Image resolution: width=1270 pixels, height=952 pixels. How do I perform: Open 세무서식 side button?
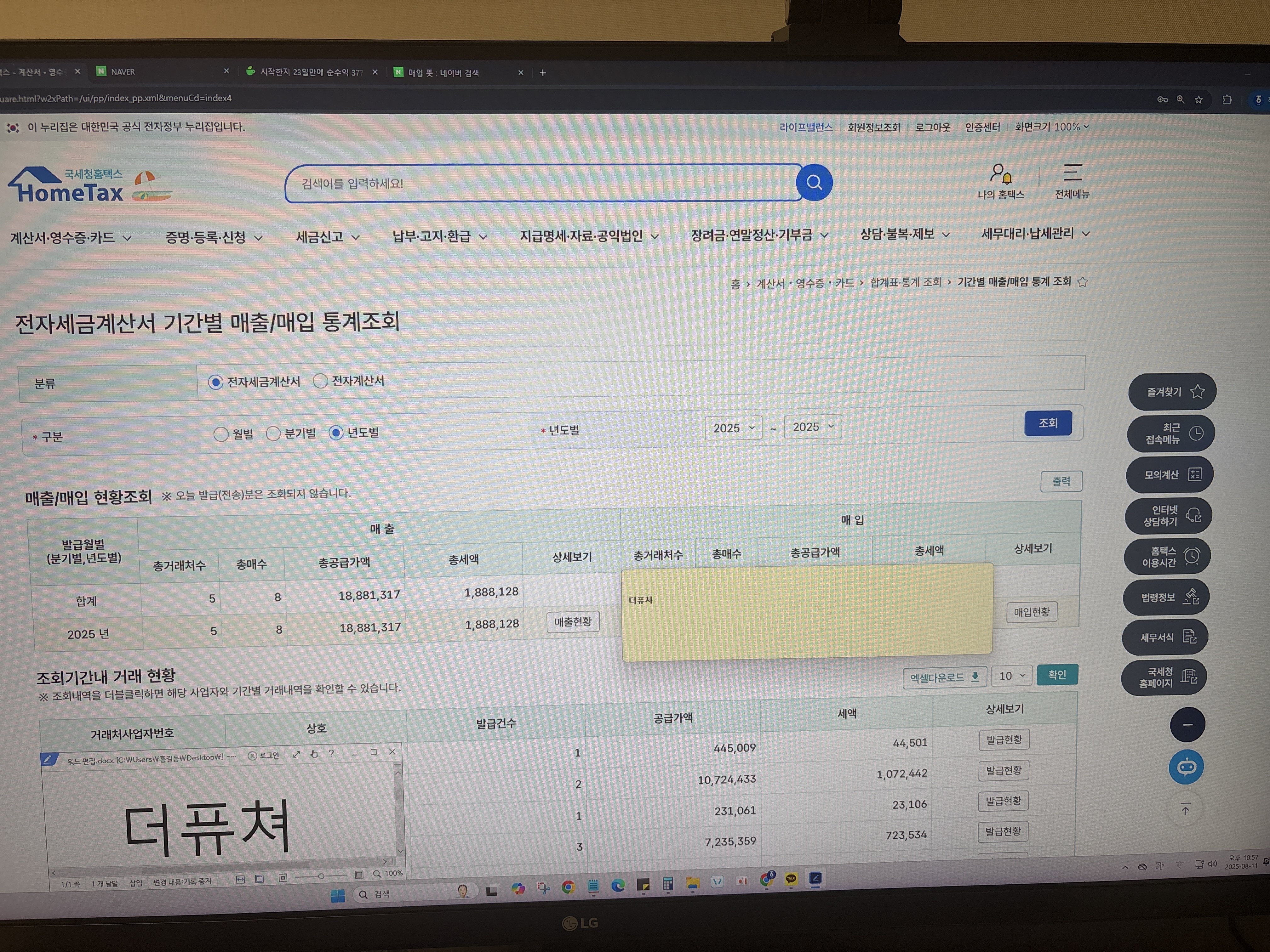(x=1165, y=637)
